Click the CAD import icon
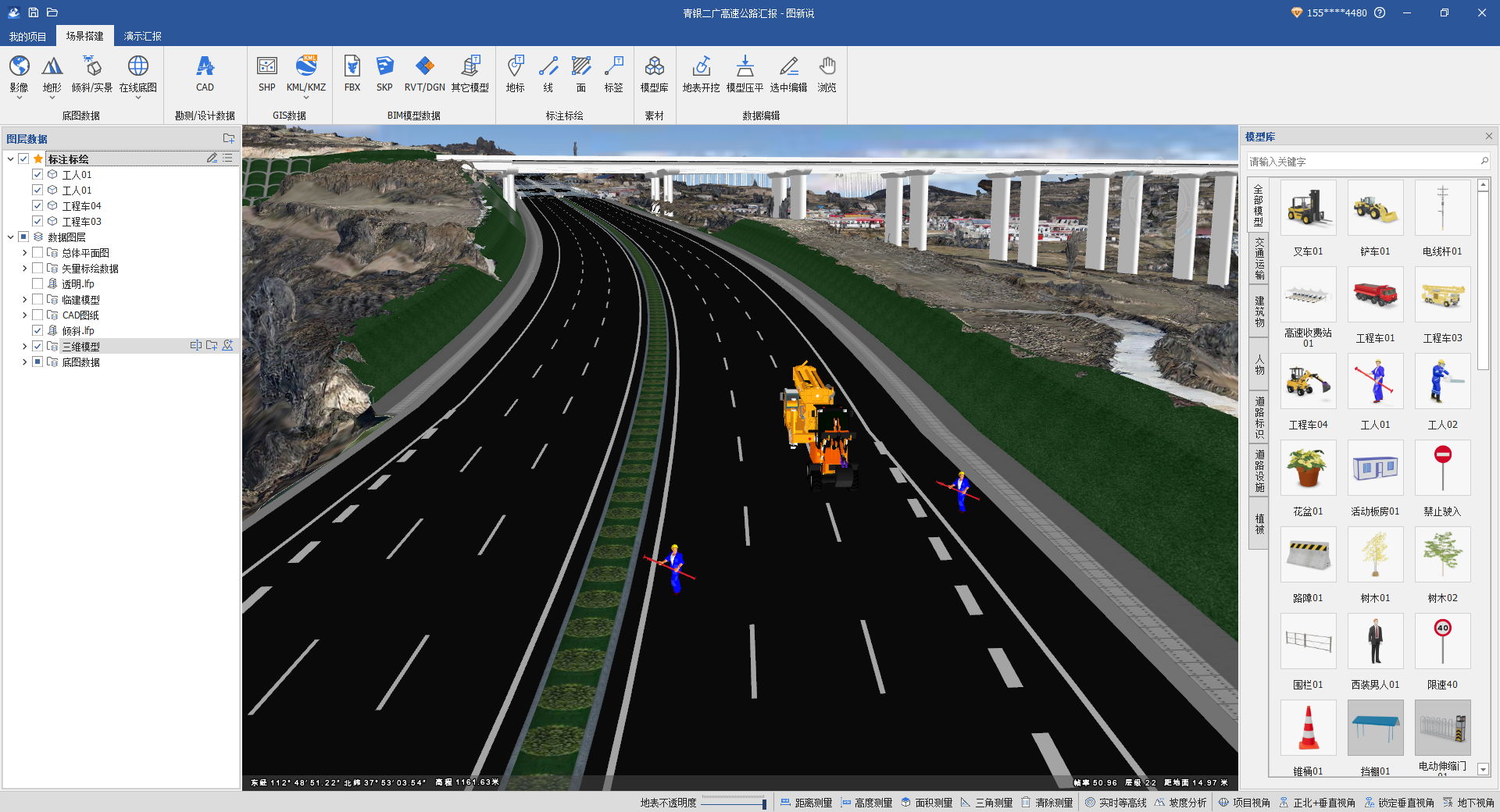This screenshot has height=812, width=1500. click(x=205, y=73)
